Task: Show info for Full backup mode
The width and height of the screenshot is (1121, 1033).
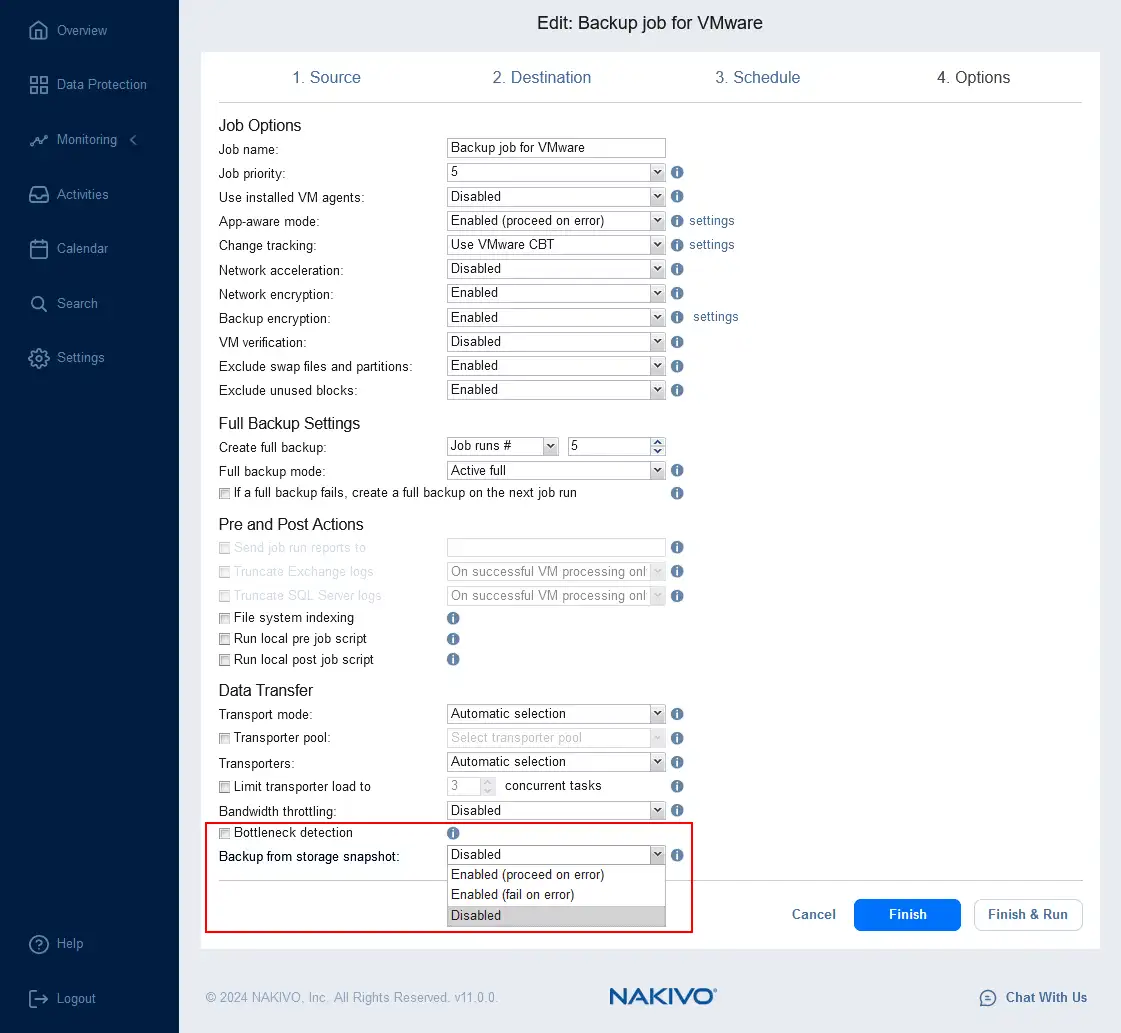Action: 677,470
